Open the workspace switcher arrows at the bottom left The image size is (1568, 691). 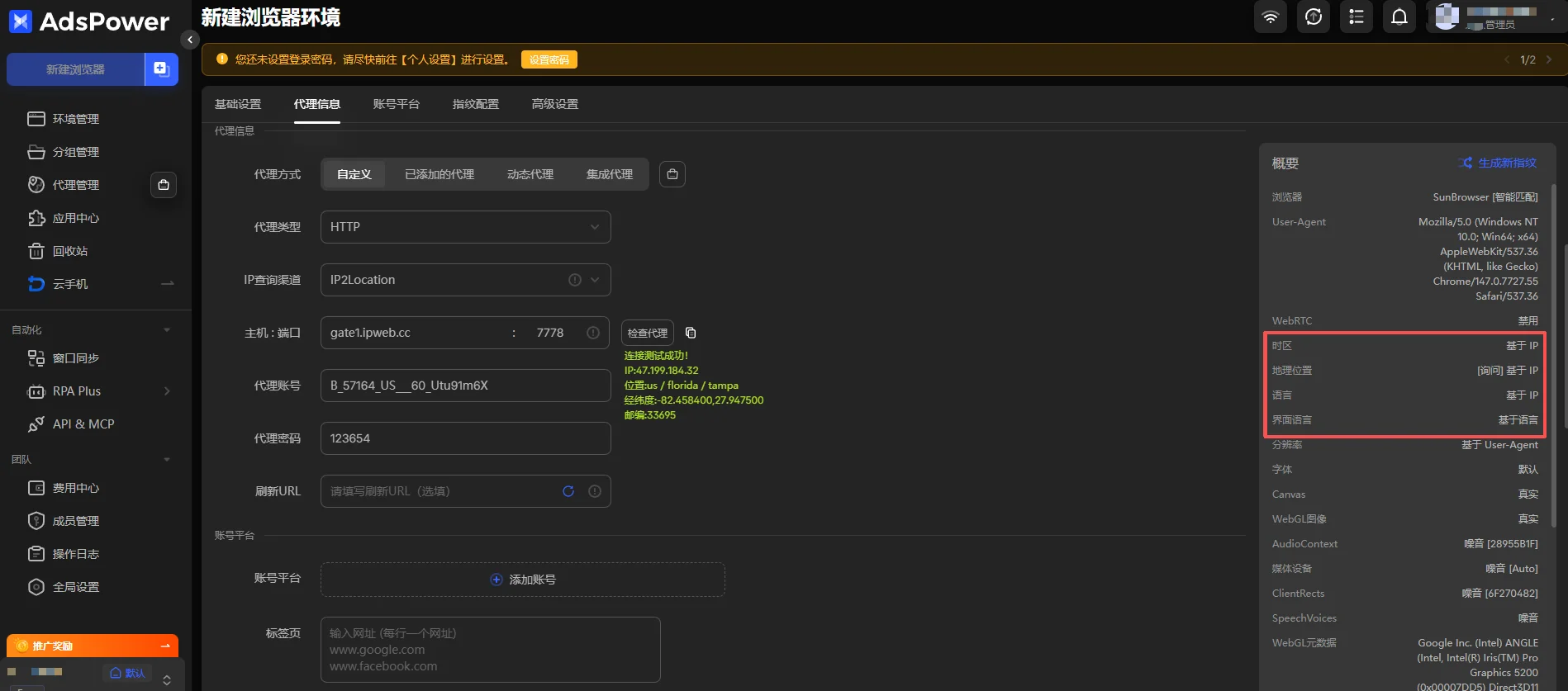click(x=167, y=679)
